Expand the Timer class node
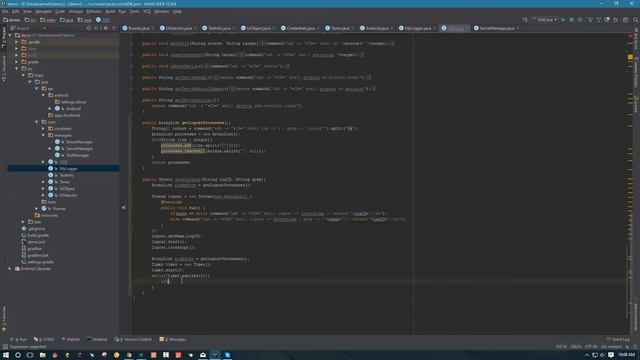Screen dimensions: 640x360 pos(43,182)
